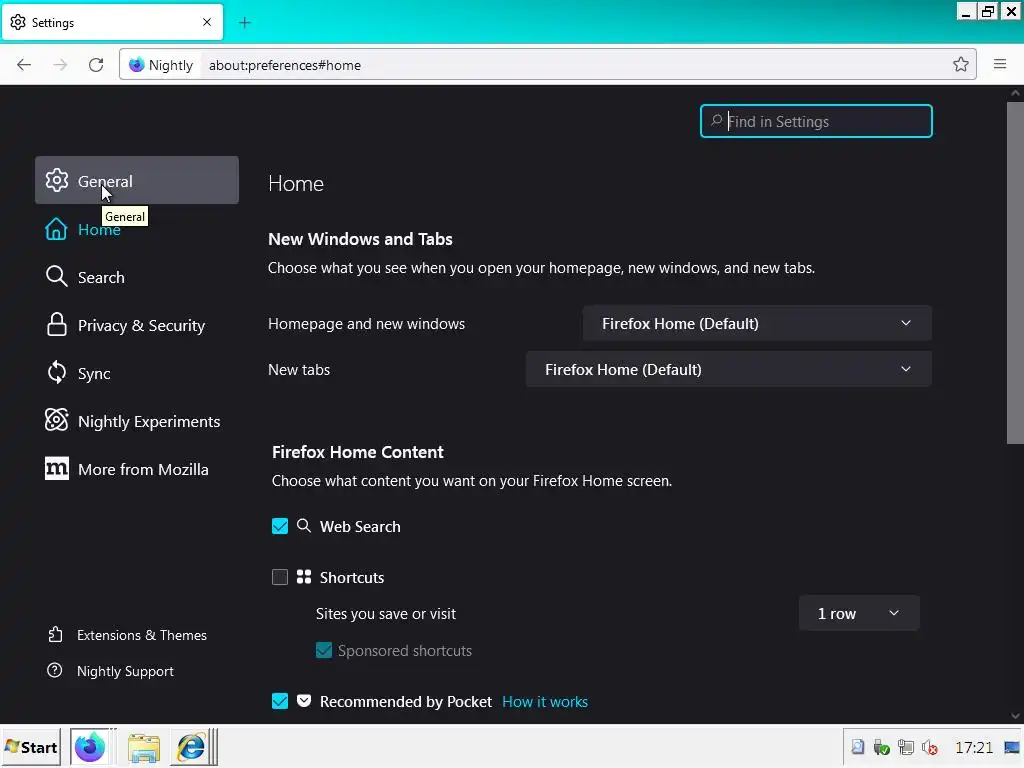Reload the current page
Screen dimensions: 1024x768
pyautogui.click(x=96, y=65)
